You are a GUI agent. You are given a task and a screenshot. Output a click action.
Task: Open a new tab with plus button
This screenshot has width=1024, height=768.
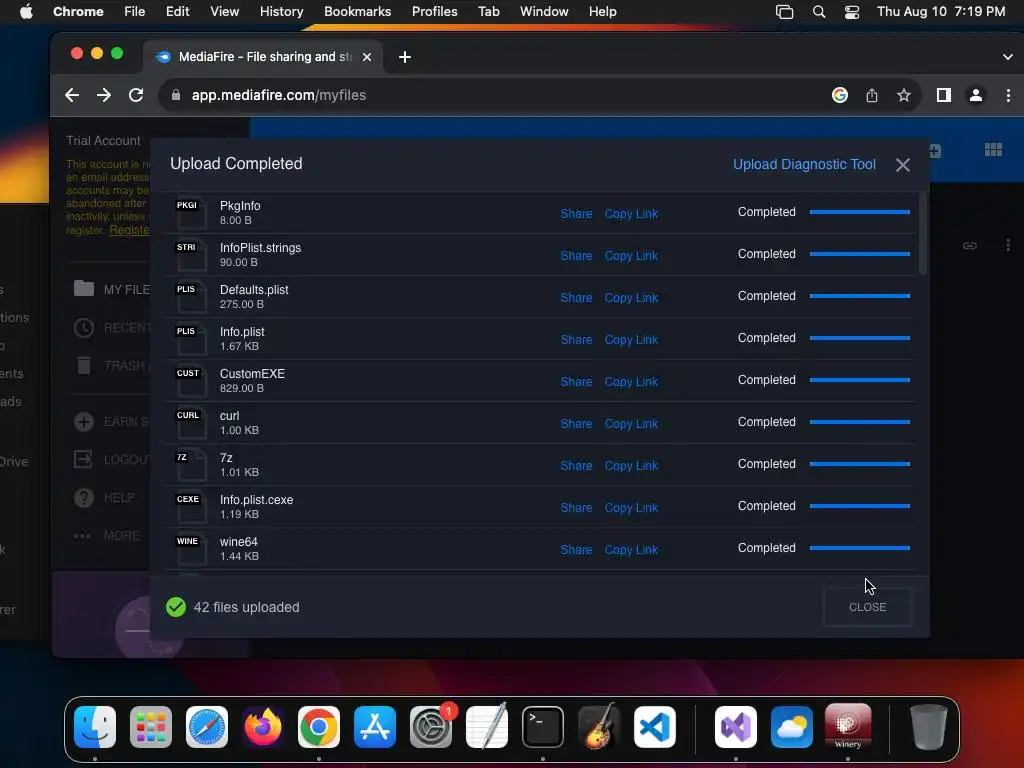pos(405,57)
